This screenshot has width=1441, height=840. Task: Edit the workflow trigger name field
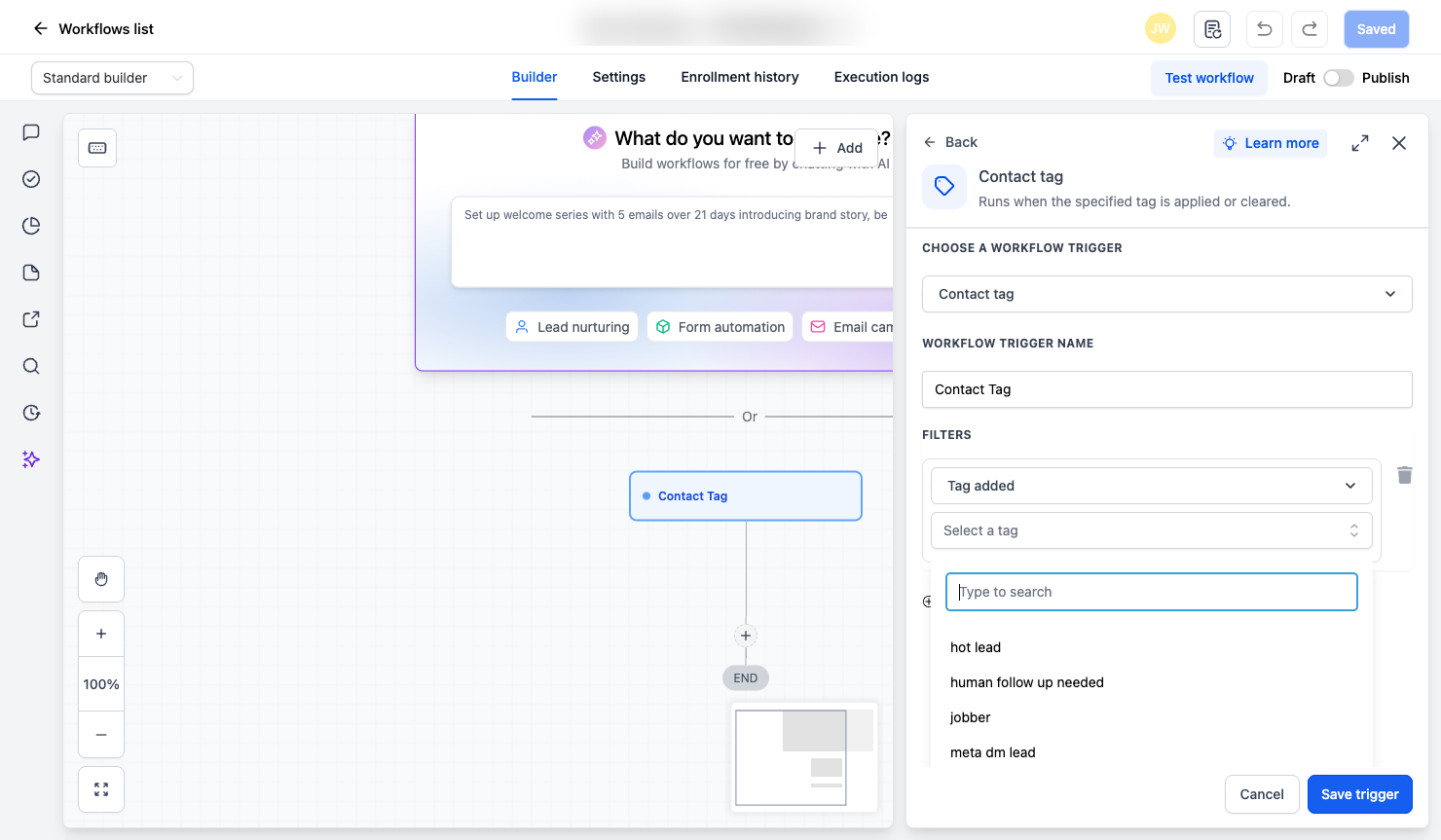(1166, 389)
